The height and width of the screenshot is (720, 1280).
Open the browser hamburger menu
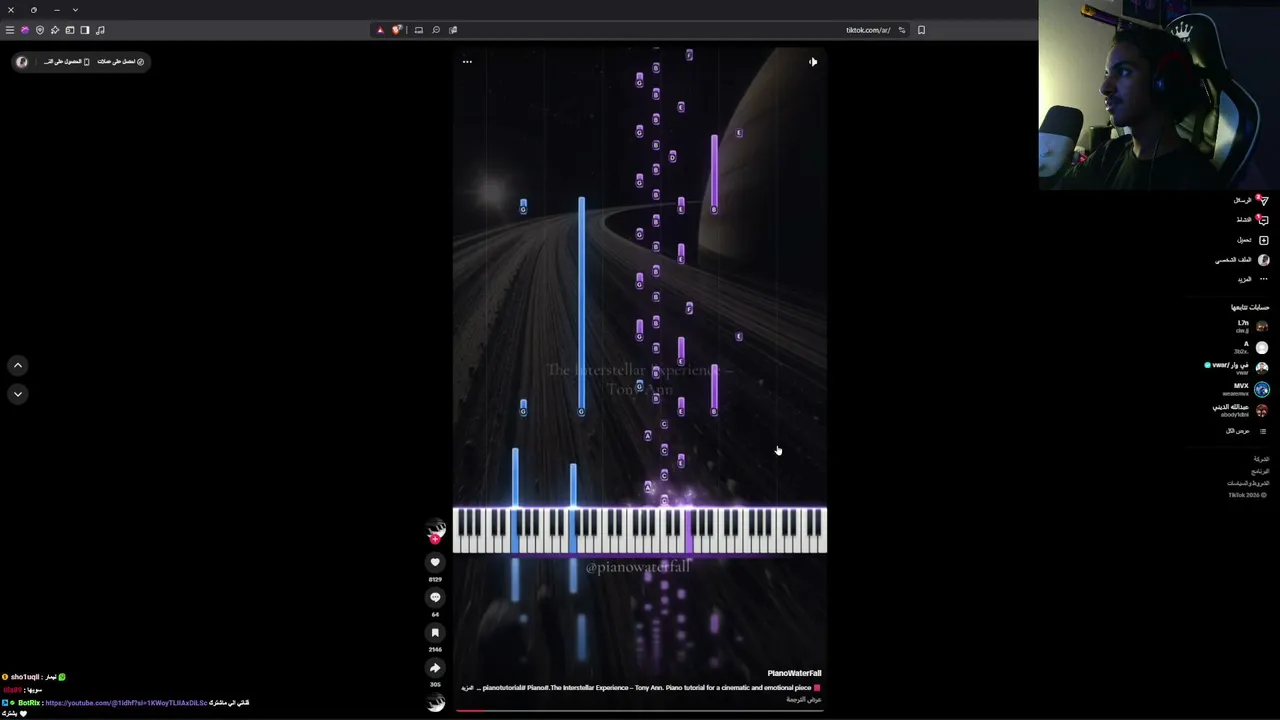click(10, 30)
